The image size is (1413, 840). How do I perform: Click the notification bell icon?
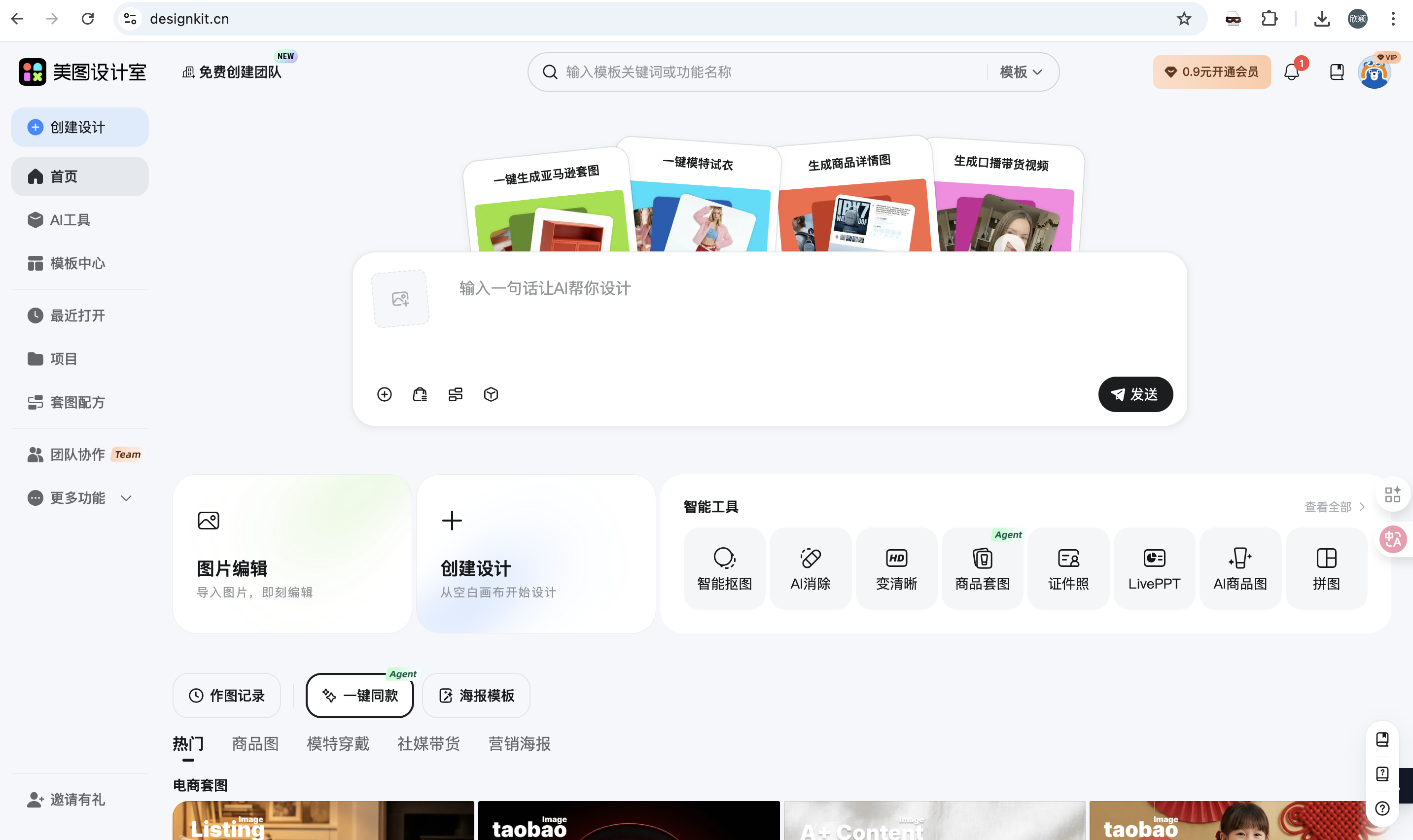pyautogui.click(x=1292, y=71)
